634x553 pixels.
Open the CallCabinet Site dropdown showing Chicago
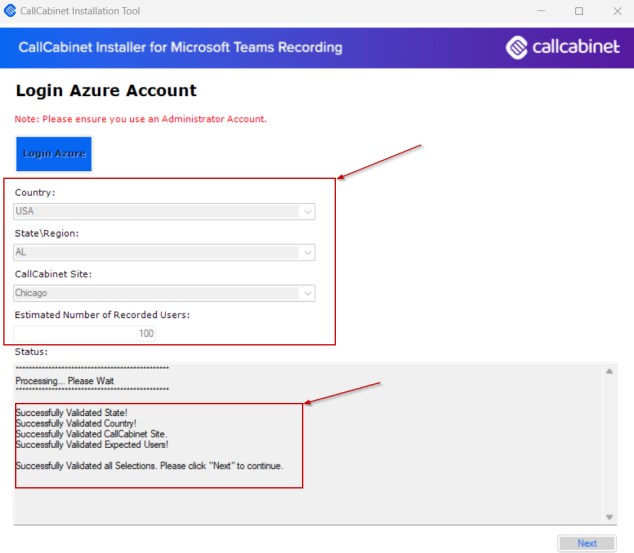[164, 293]
